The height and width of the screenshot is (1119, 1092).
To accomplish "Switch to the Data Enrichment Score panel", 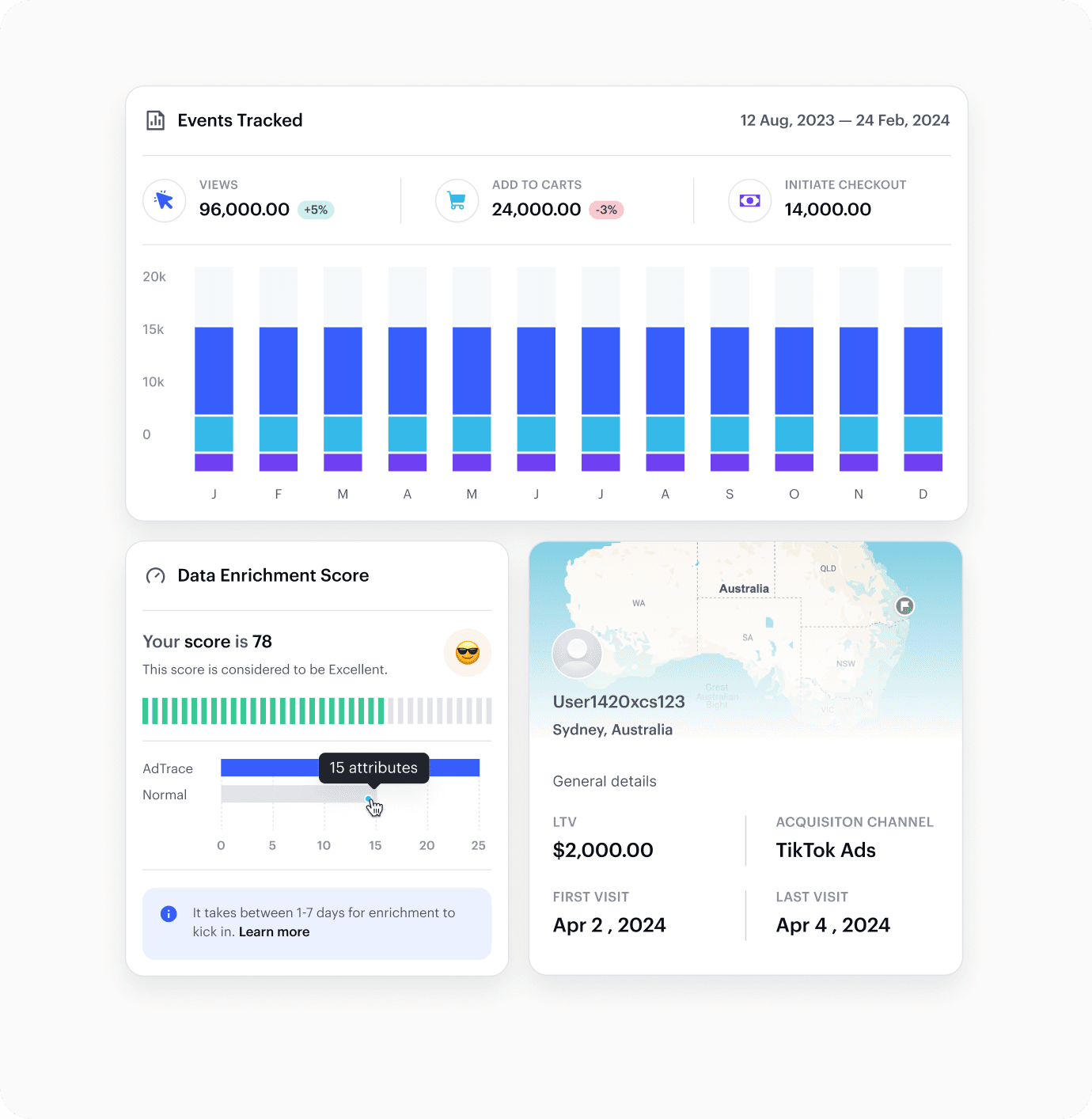I will point(272,575).
